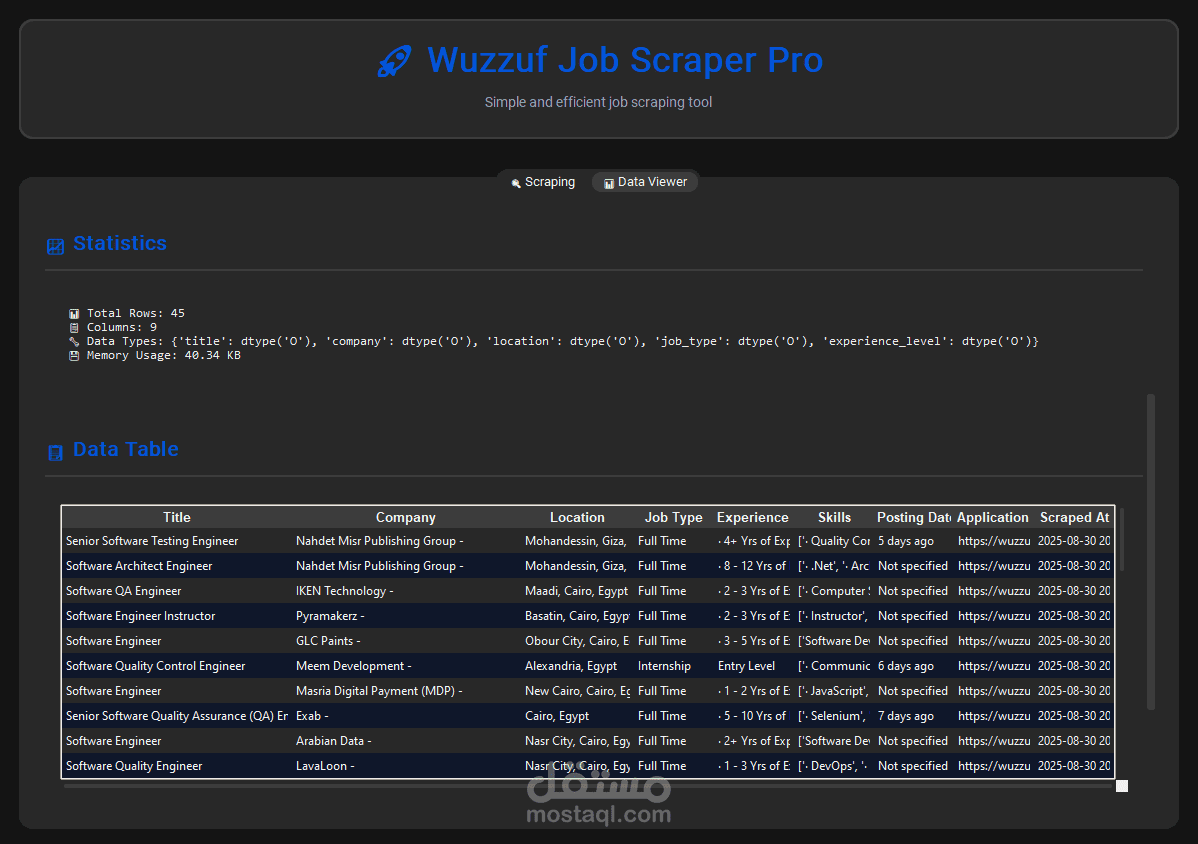The height and width of the screenshot is (844, 1198).
Task: Click the Alexandria, Egypt location cell
Action: tap(577, 666)
